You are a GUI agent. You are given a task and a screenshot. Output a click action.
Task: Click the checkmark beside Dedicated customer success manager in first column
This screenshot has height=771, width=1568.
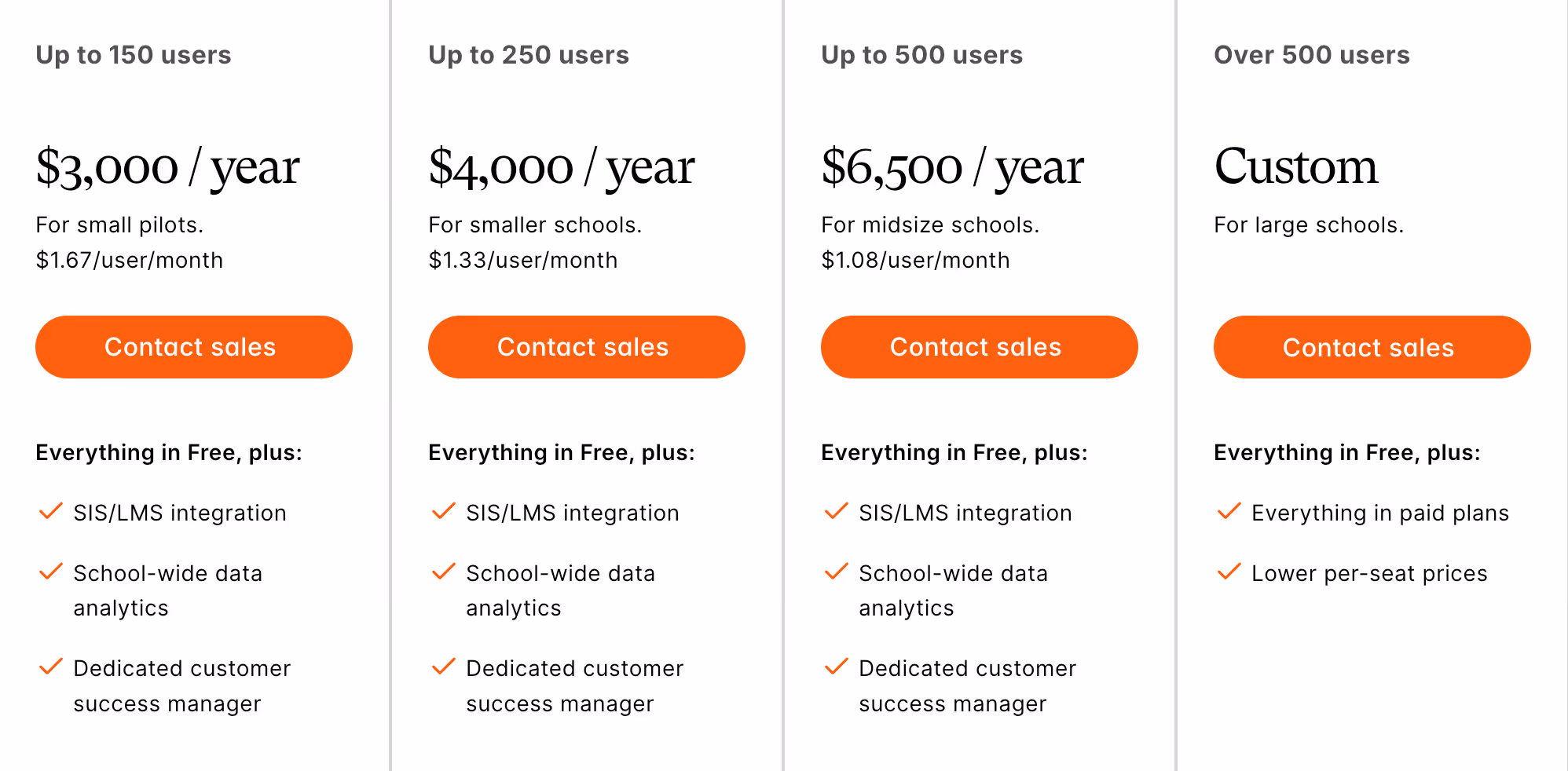click(49, 667)
